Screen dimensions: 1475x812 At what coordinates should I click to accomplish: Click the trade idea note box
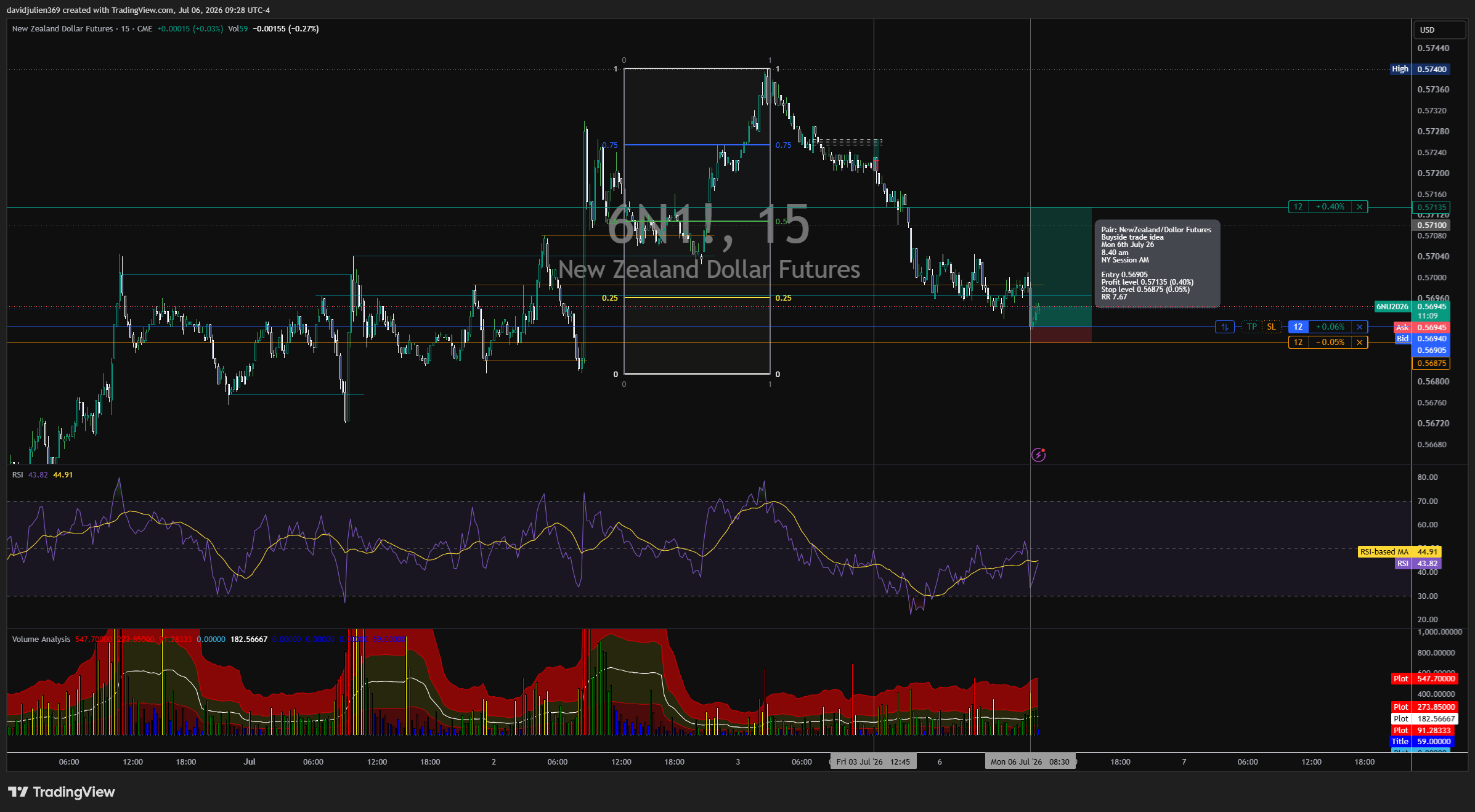[1156, 264]
